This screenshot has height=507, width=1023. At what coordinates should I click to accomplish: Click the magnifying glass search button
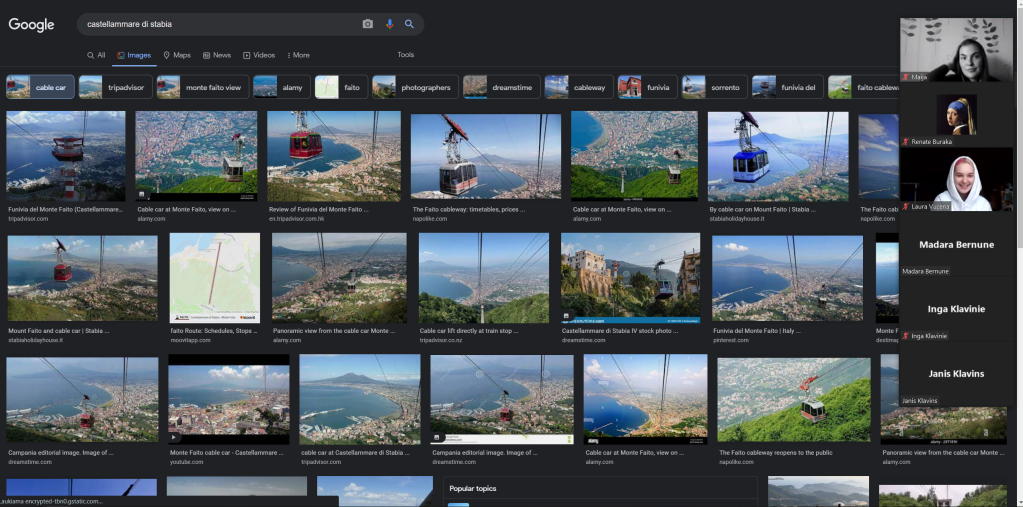click(409, 24)
